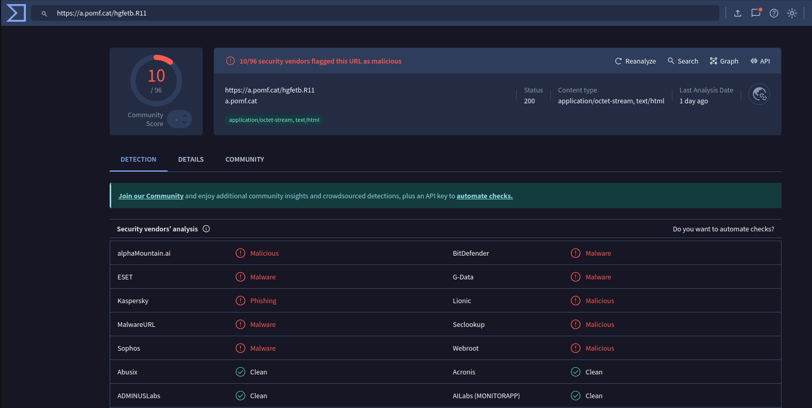The height and width of the screenshot is (408, 812).
Task: Click the Join our Community link
Action: tap(151, 196)
